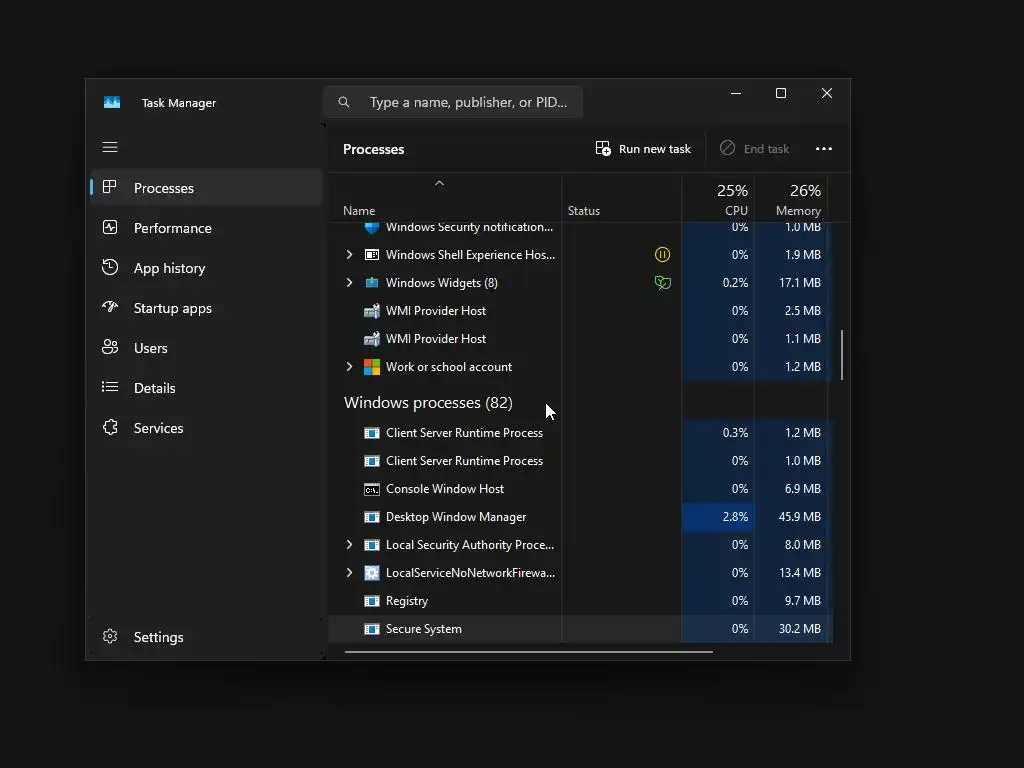This screenshot has width=1024, height=768.
Task: Click the Task Manager app icon
Action: coord(112,103)
